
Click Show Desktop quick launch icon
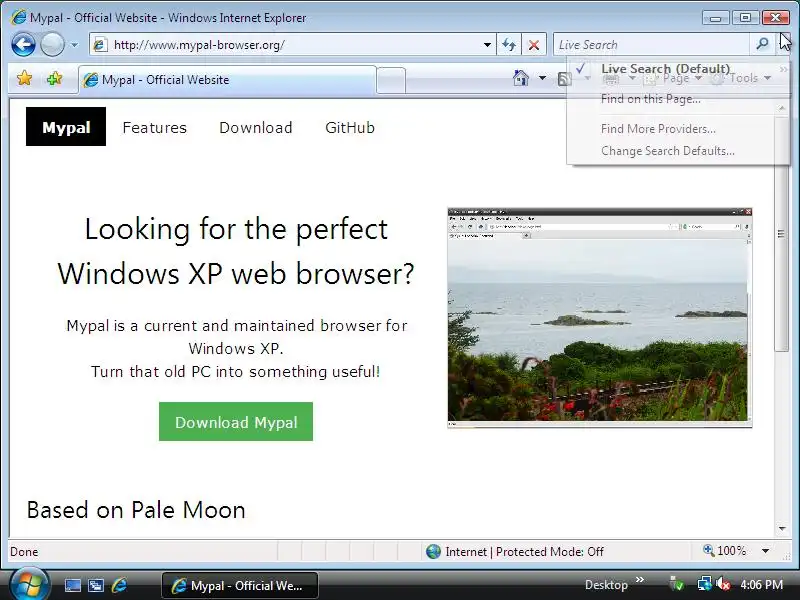pyautogui.click(x=72, y=585)
